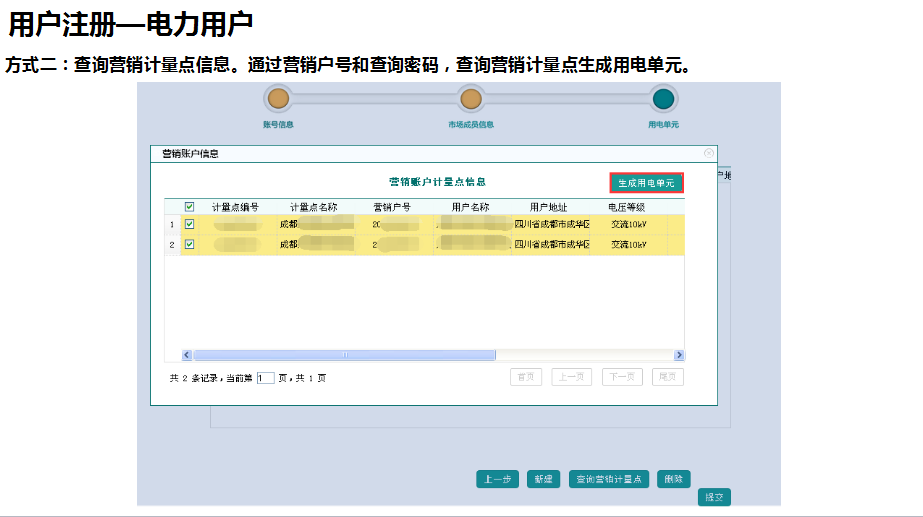Click the 账号信息 step circle
The height and width of the screenshot is (517, 923).
click(278, 98)
